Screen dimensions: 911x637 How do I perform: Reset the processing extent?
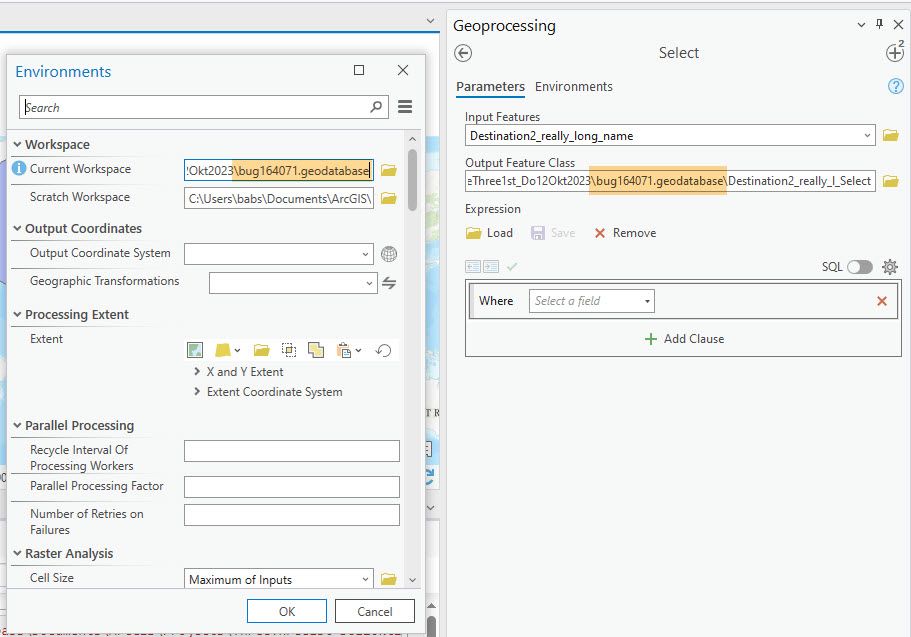coord(383,350)
